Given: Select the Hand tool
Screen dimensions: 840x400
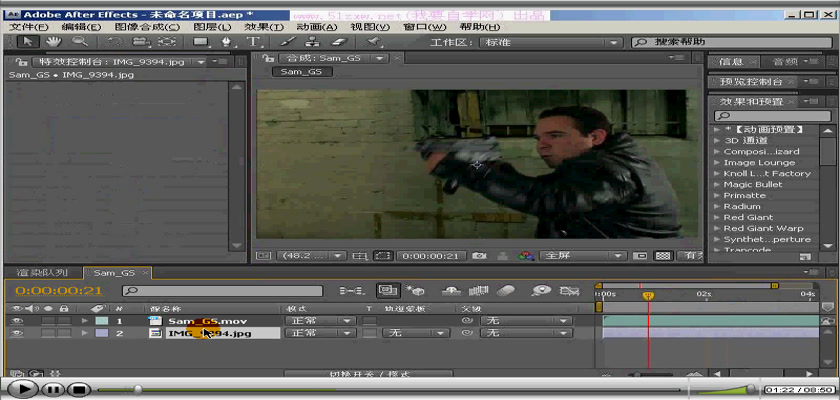Looking at the screenshot, I should click(53, 41).
